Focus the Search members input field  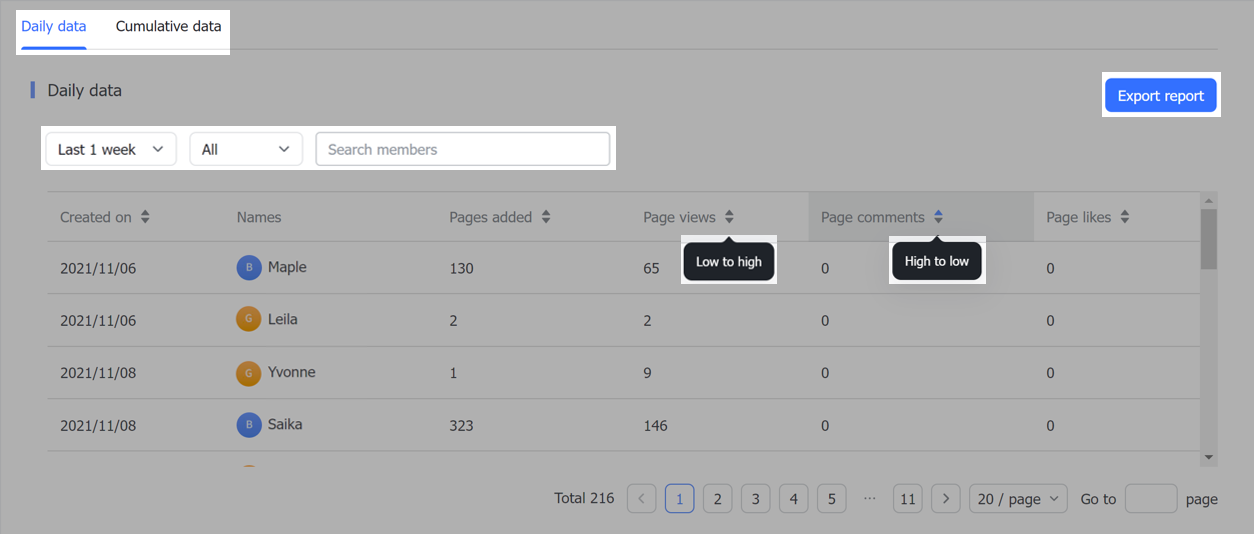tap(463, 149)
